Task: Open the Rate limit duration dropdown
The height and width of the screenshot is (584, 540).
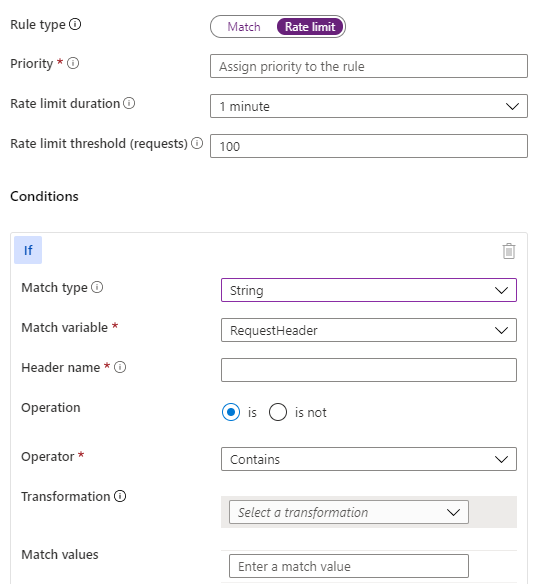Action: [369, 106]
